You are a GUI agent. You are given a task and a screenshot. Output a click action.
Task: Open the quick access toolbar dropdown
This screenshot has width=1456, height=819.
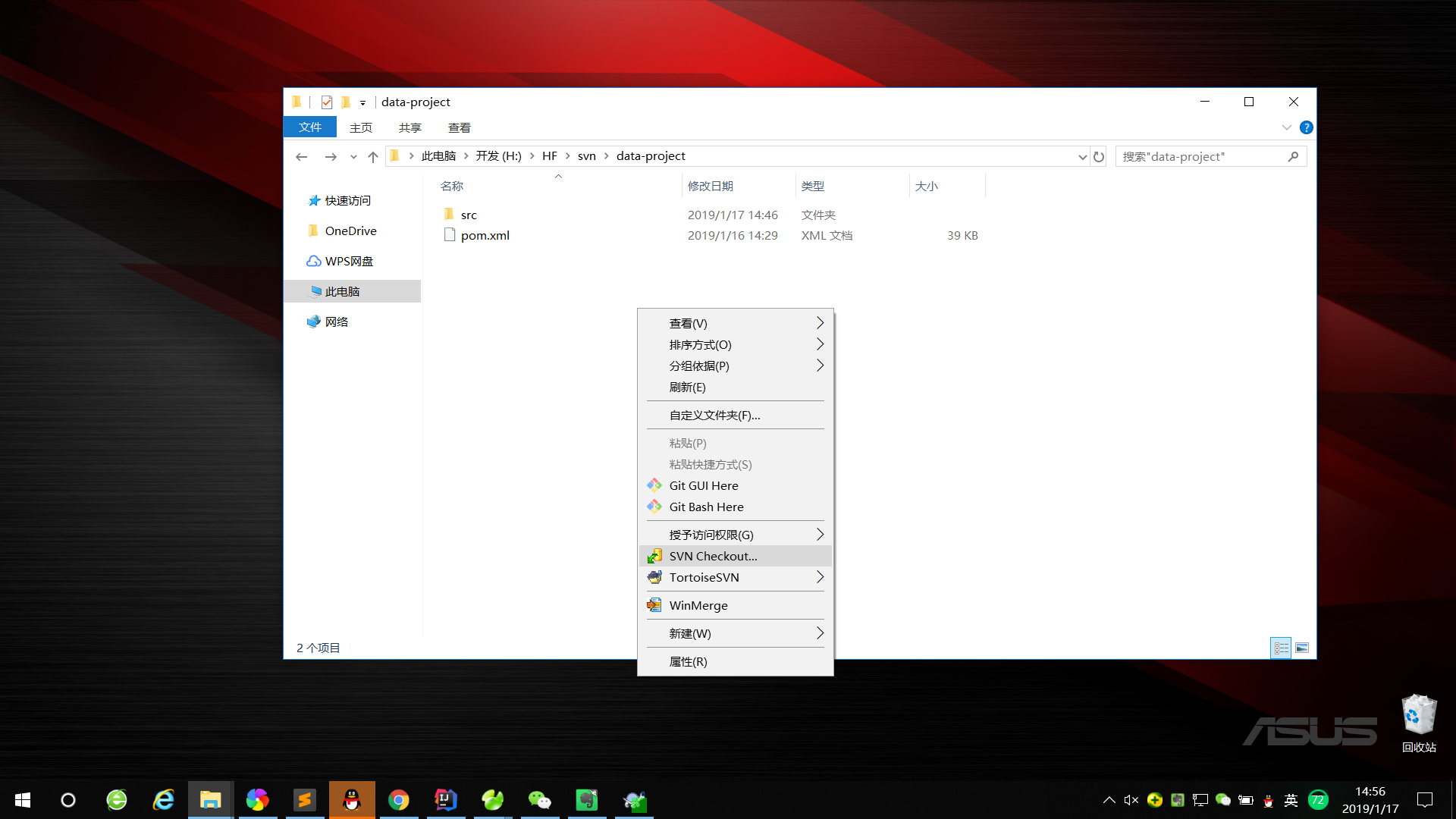[362, 102]
